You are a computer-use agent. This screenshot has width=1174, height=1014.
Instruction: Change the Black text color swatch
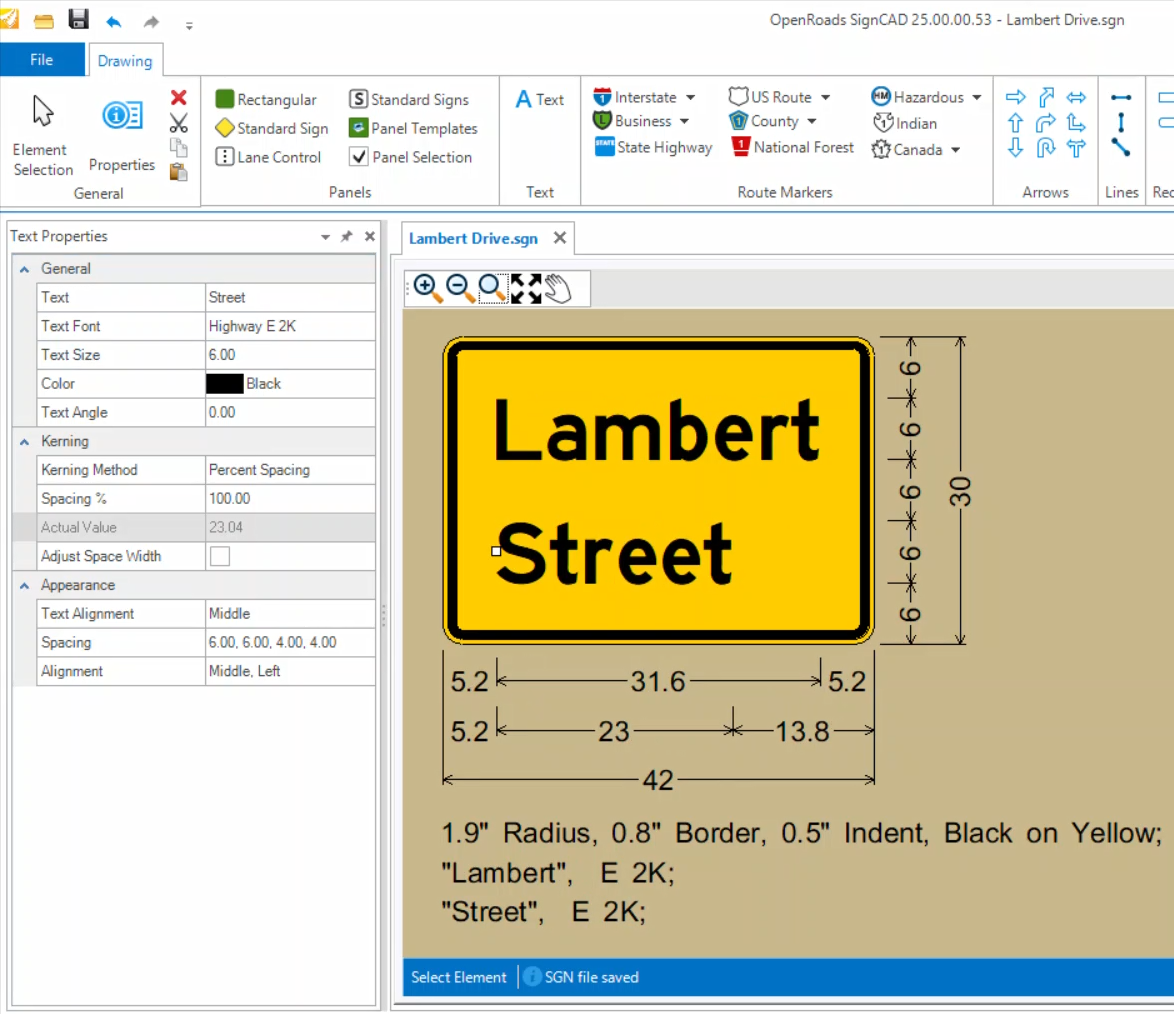(x=222, y=383)
